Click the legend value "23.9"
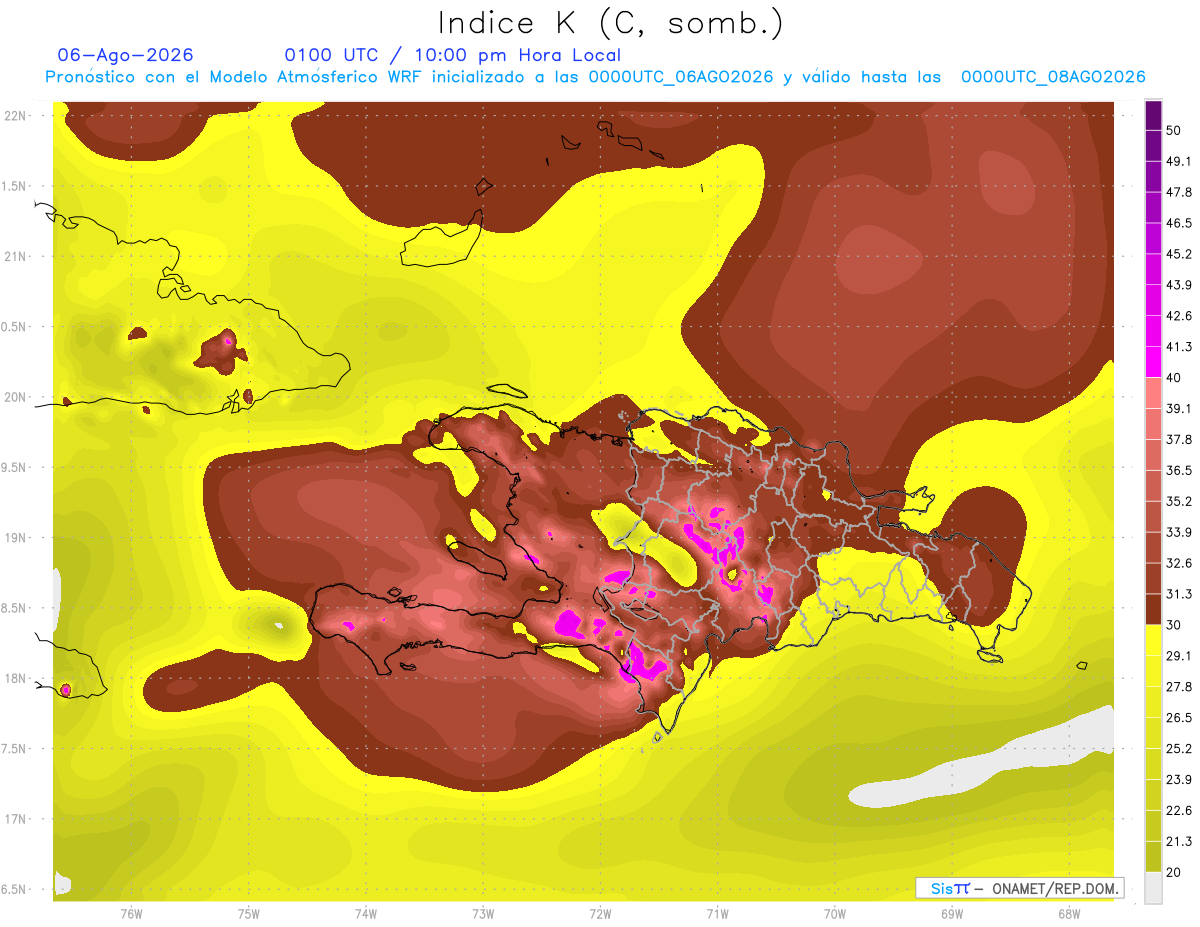 point(1180,780)
